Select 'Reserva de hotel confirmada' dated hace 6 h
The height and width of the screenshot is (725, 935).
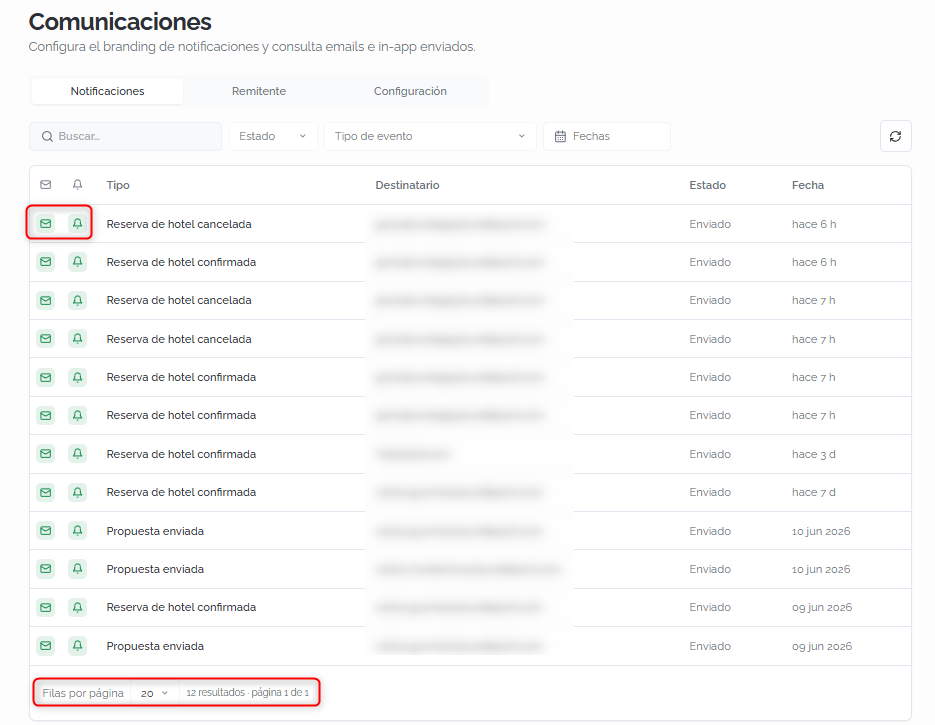(x=181, y=262)
